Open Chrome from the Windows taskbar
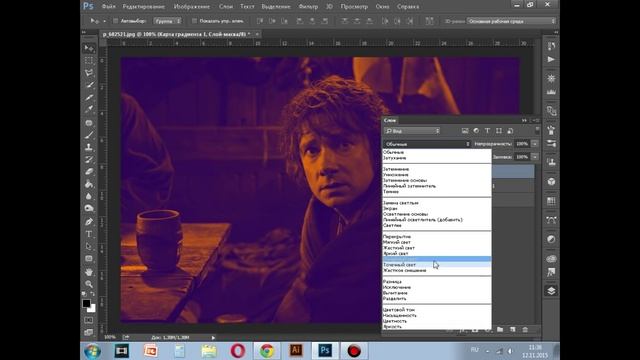This screenshot has height=360, width=640. click(x=267, y=351)
